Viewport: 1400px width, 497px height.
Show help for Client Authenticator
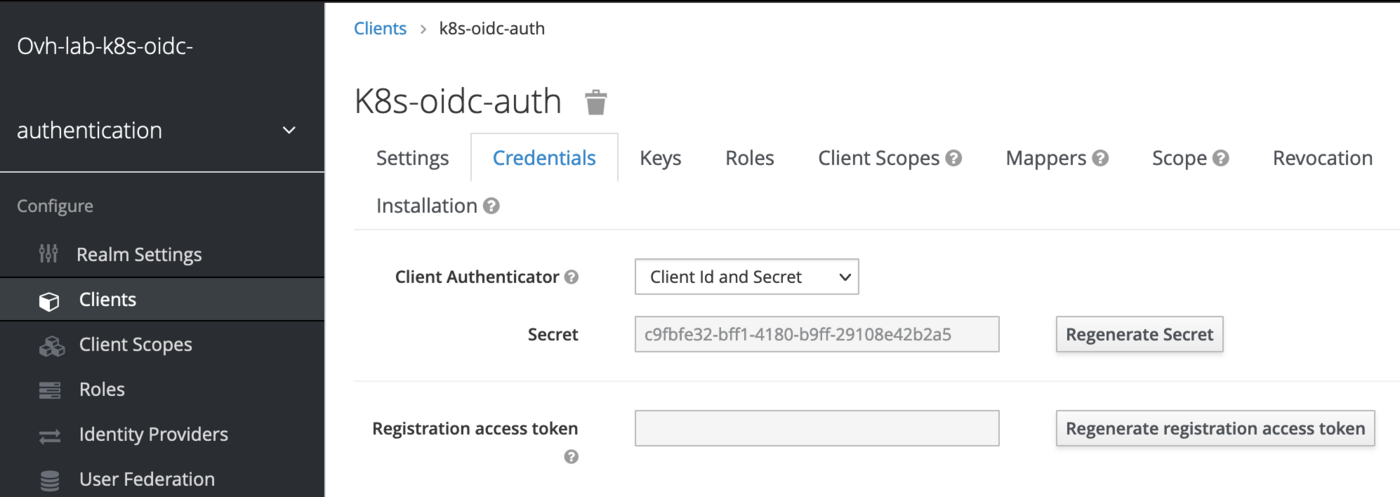(x=571, y=277)
